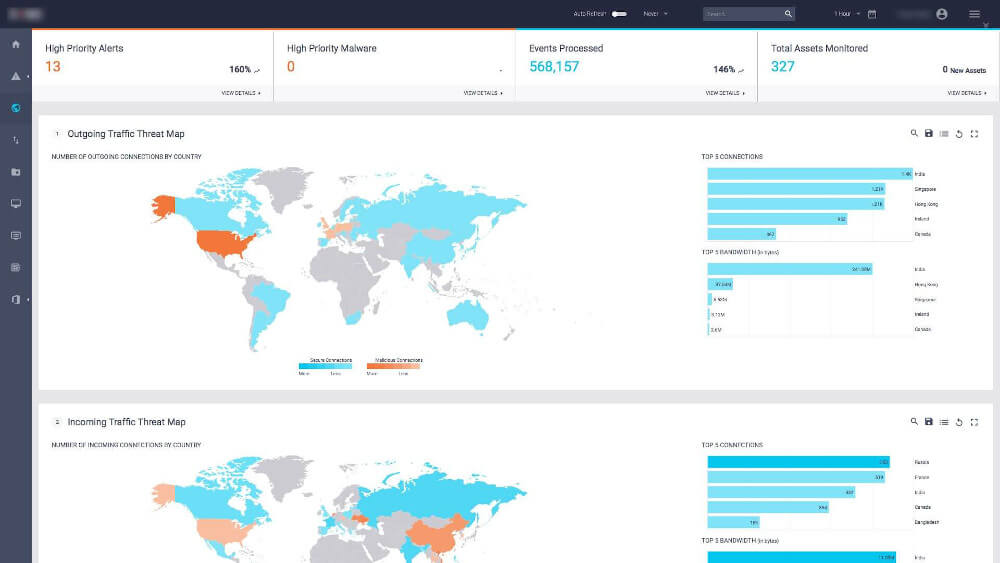1000x563 pixels.
Task: View details for Total Assets Monitored
Action: 966,93
